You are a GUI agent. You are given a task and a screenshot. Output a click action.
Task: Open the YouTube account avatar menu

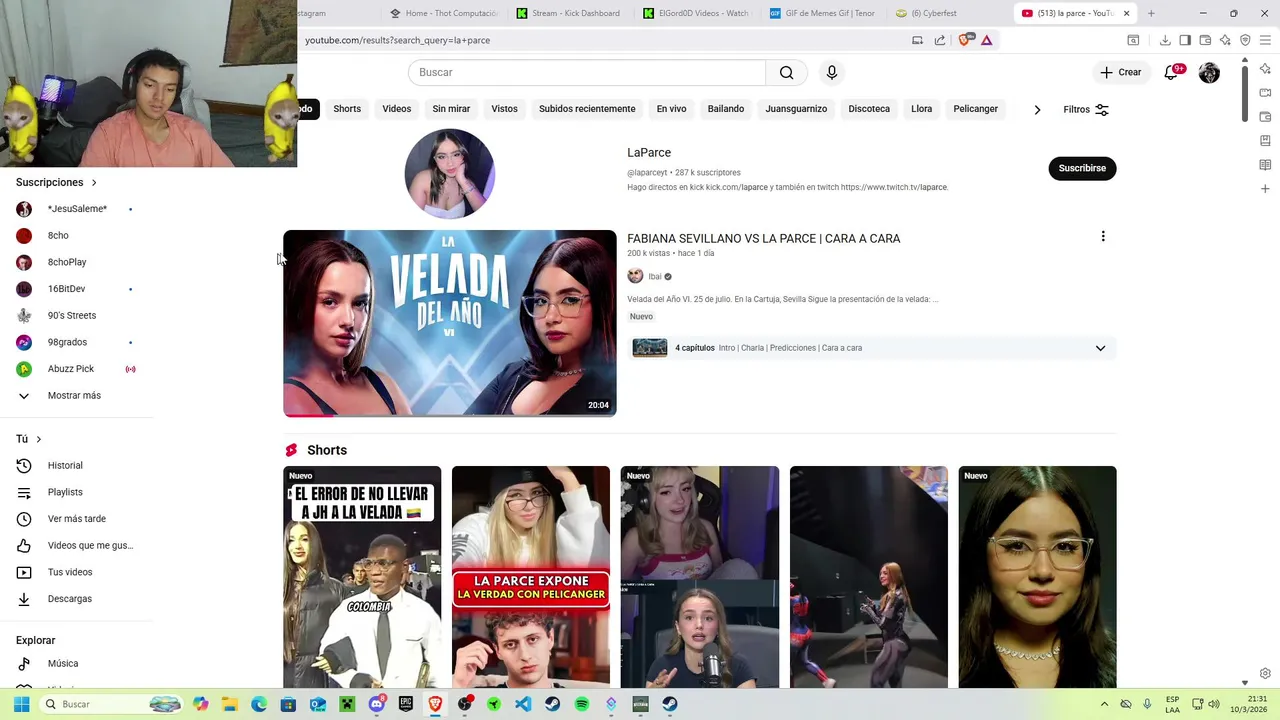[1209, 72]
